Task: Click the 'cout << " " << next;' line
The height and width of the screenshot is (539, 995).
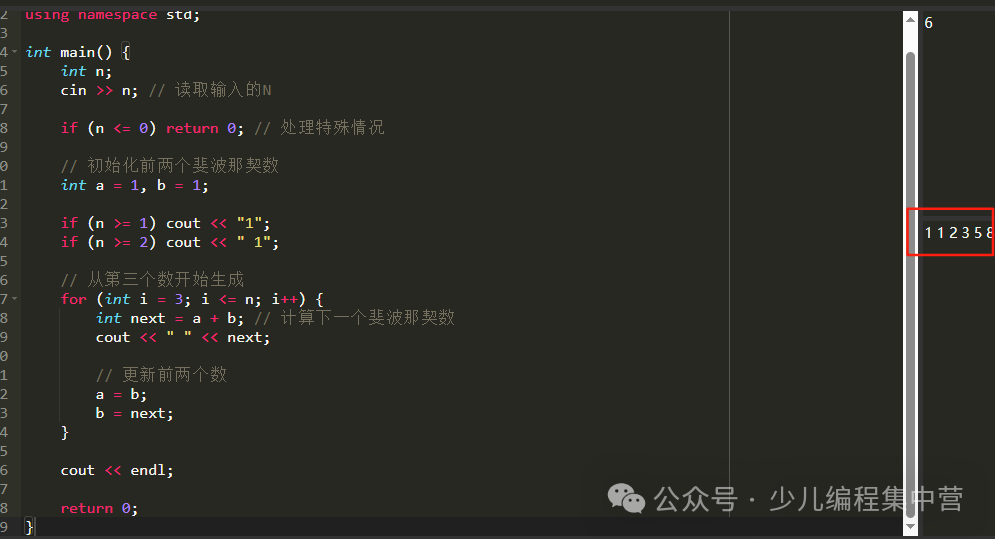Action: pyautogui.click(x=183, y=338)
